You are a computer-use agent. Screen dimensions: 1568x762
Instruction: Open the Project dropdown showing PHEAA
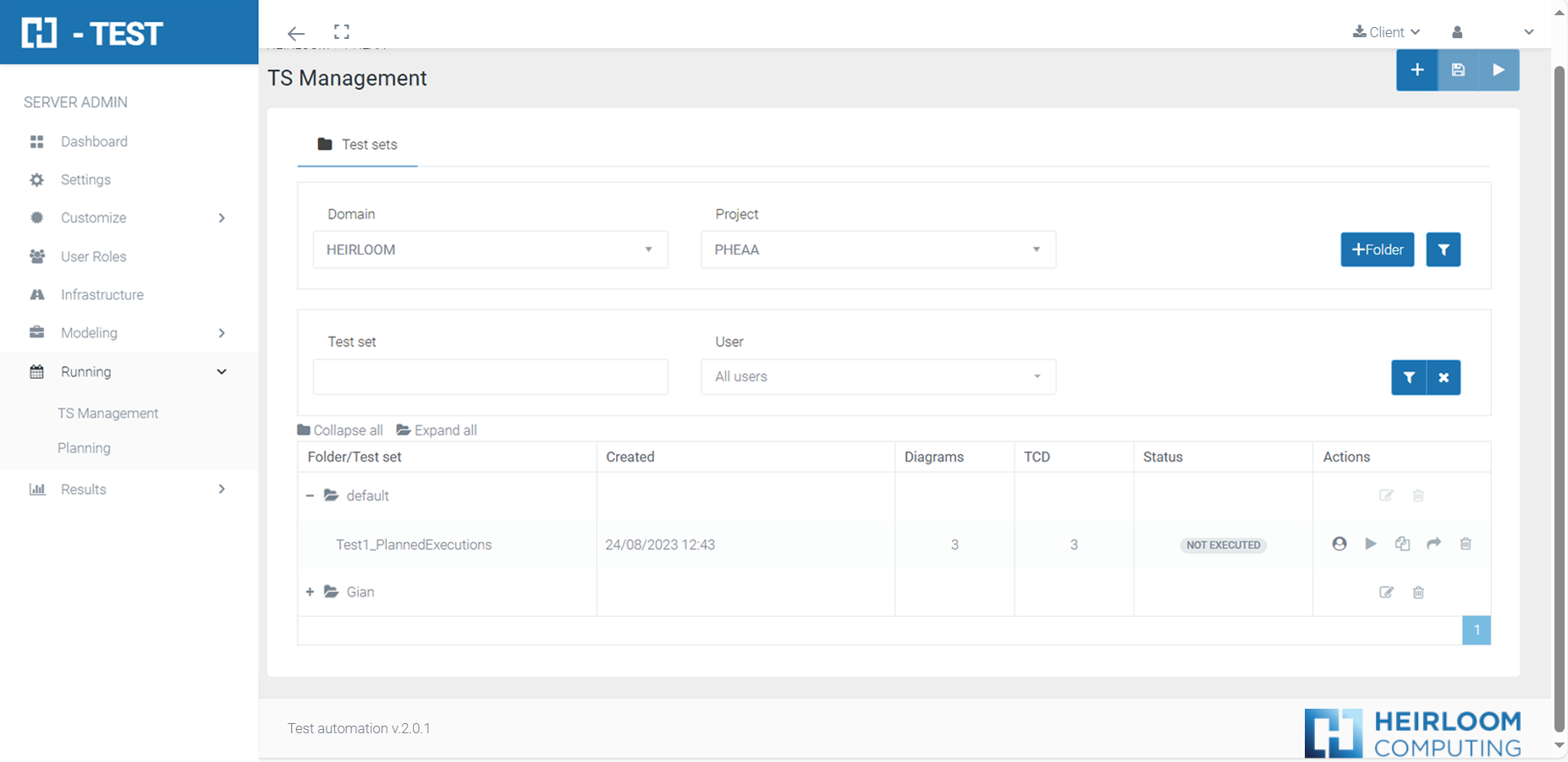pos(878,249)
